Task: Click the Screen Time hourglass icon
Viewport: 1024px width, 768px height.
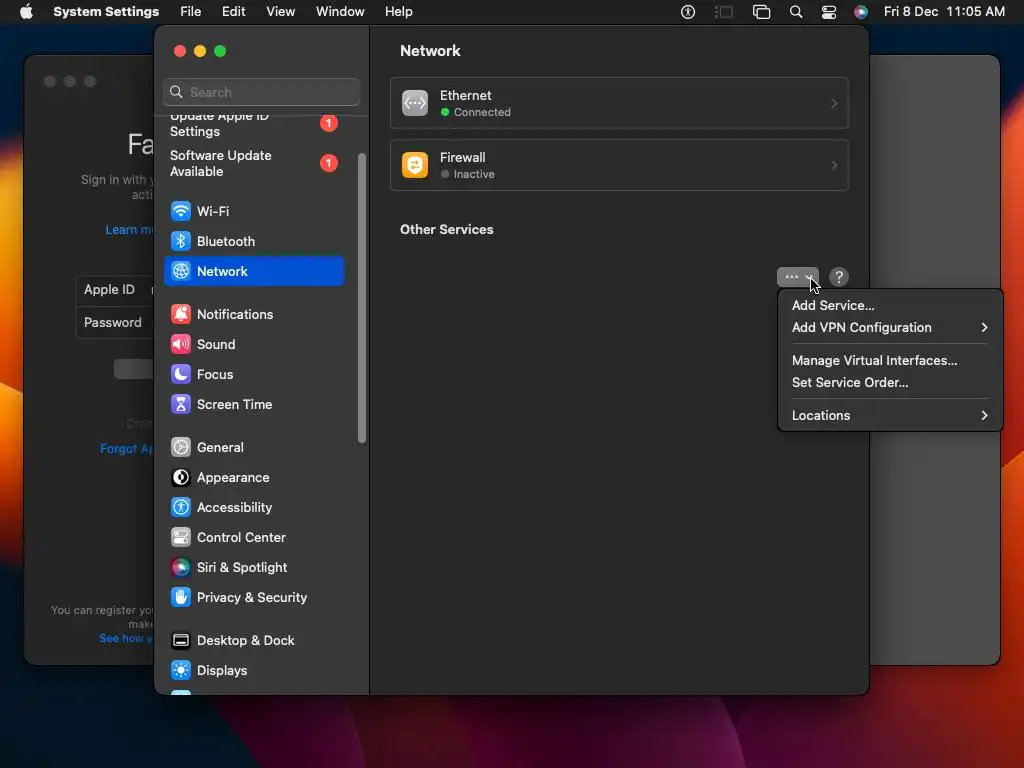Action: coord(181,404)
